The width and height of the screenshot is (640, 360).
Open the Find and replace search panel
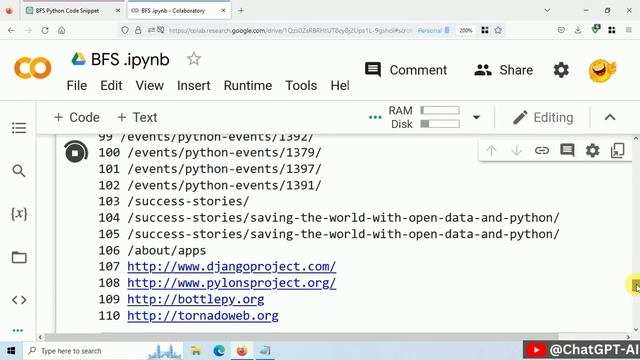click(19, 171)
